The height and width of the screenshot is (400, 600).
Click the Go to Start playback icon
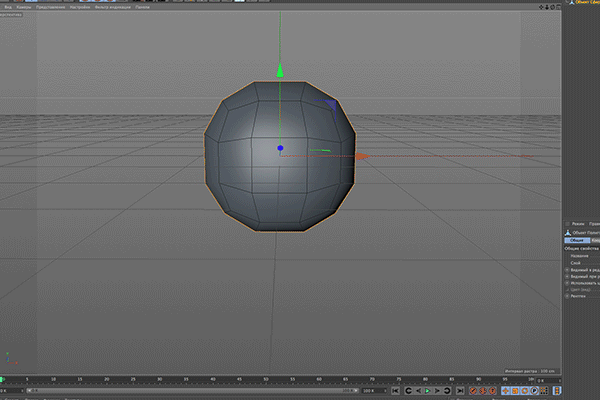tap(397, 390)
